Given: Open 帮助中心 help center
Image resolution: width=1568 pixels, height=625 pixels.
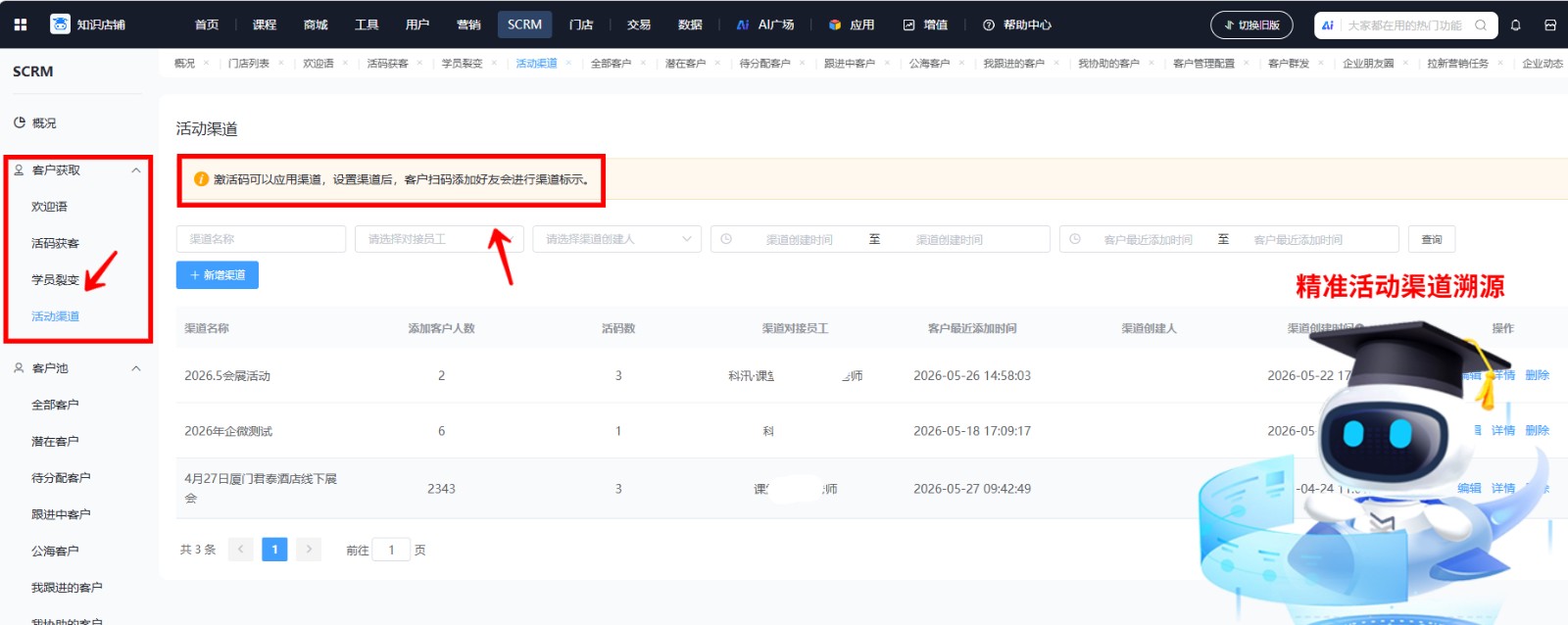Looking at the screenshot, I should coord(1017,24).
